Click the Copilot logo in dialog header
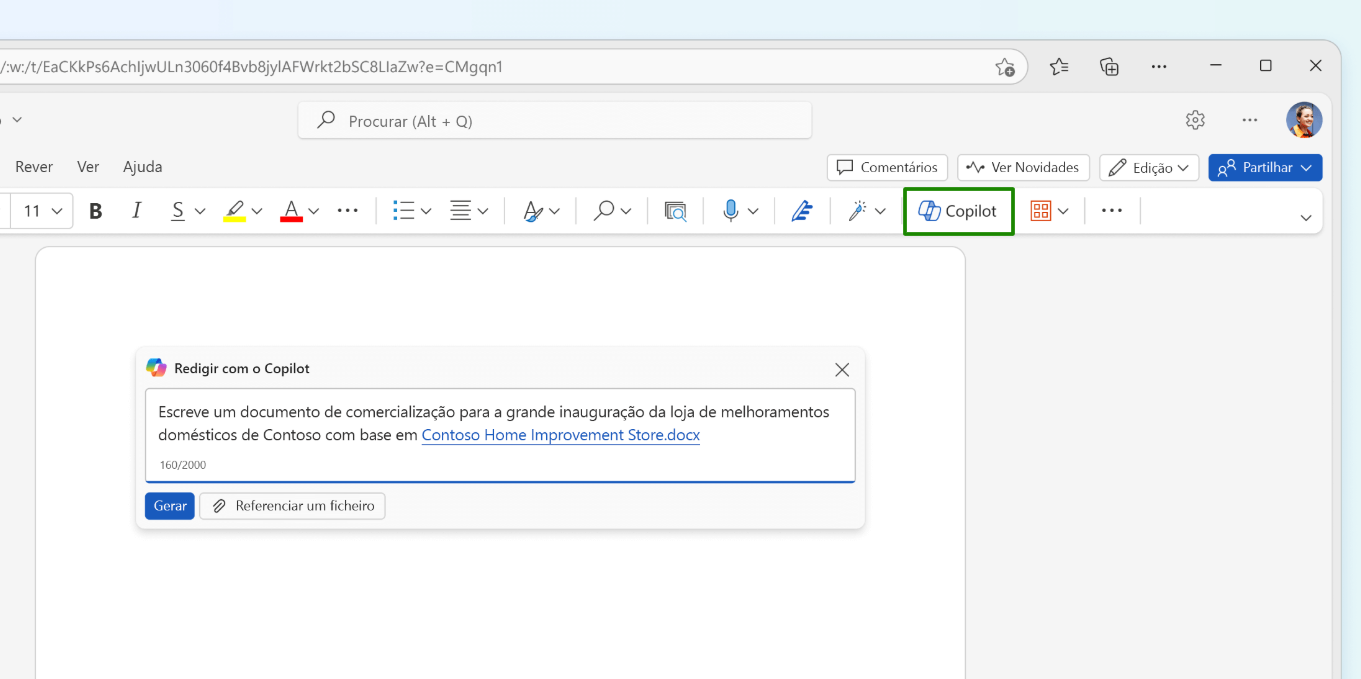Screen dimensions: 1361x679 156,368
